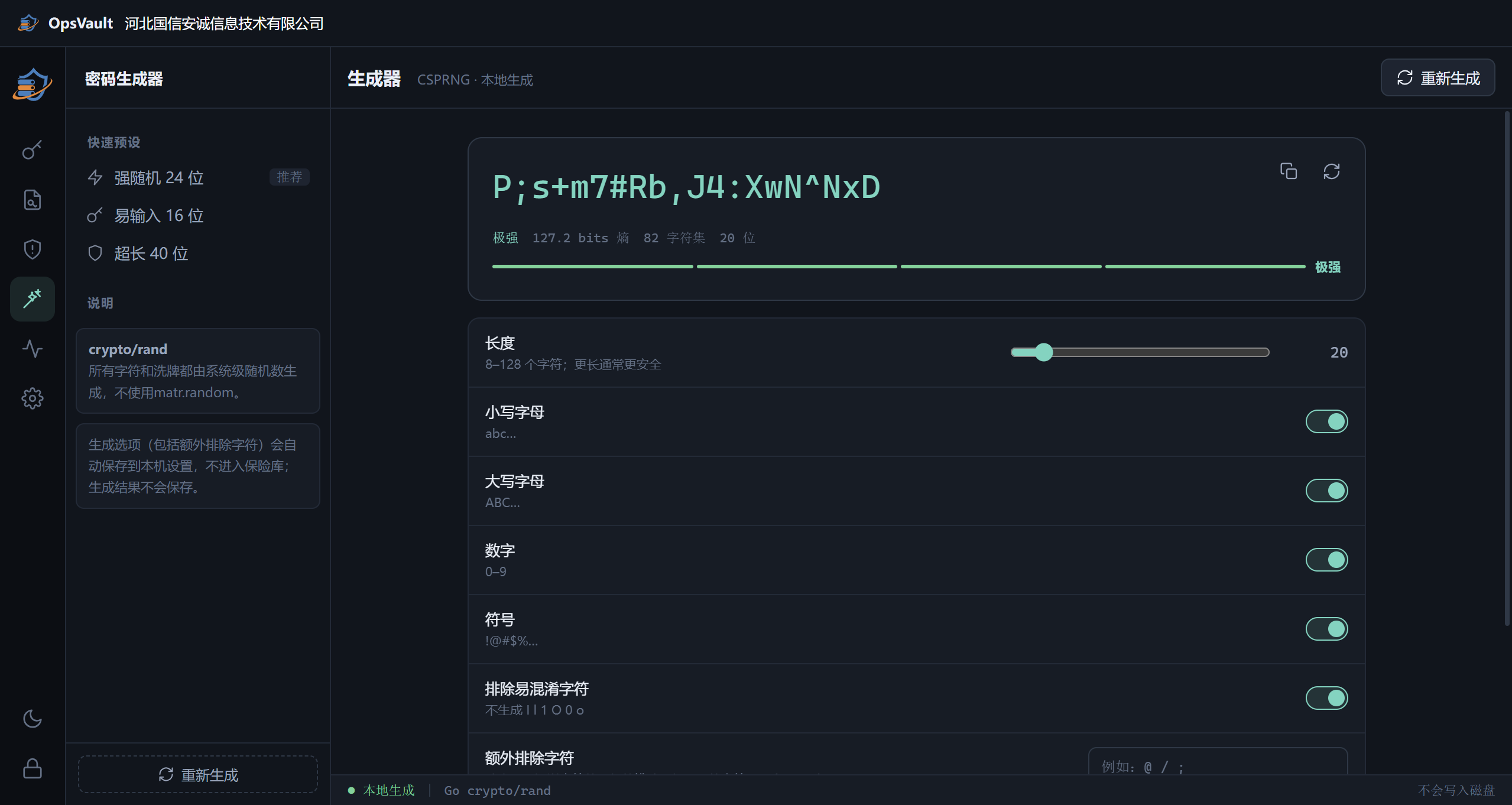Click the company name 河北国信安诚信息技术有限公司
The height and width of the screenshot is (805, 1512).
224,23
